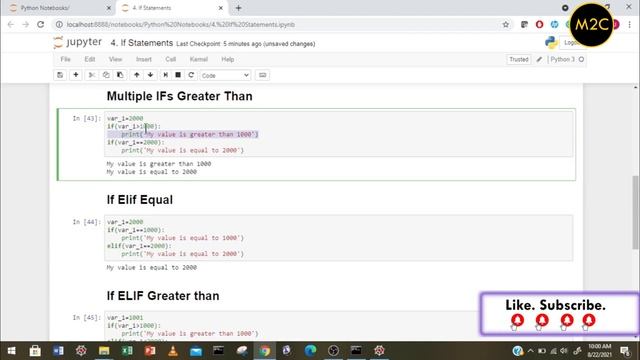Click the Trusted notebook button

point(519,60)
